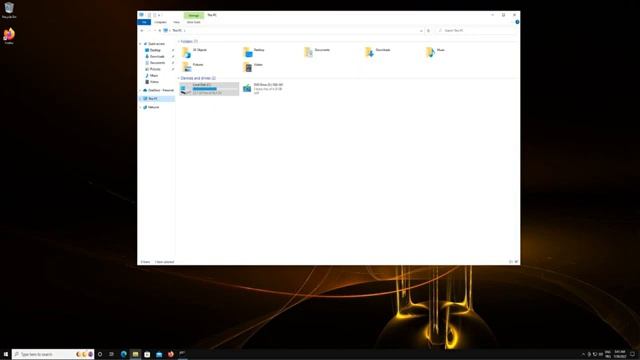This screenshot has height=360, width=640.
Task: Open the Downloads folder in main pane
Action: [x=378, y=52]
